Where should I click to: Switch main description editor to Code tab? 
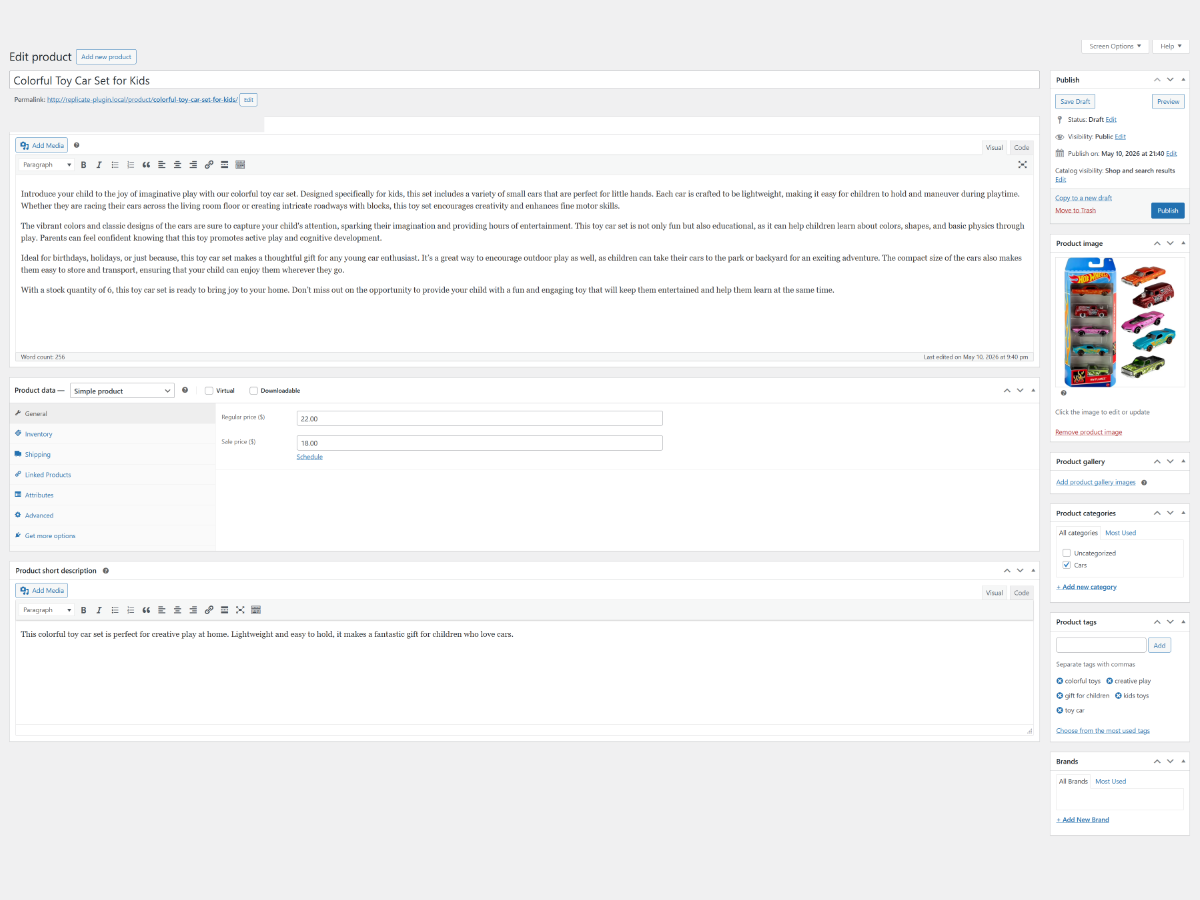[1021, 147]
